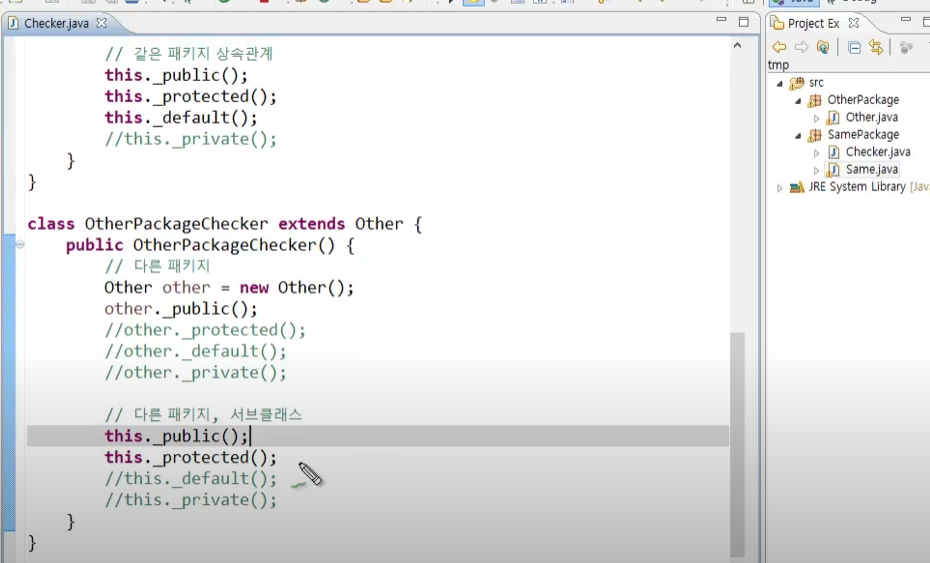
Task: Click the JRE System Library icon
Action: [x=797, y=187]
